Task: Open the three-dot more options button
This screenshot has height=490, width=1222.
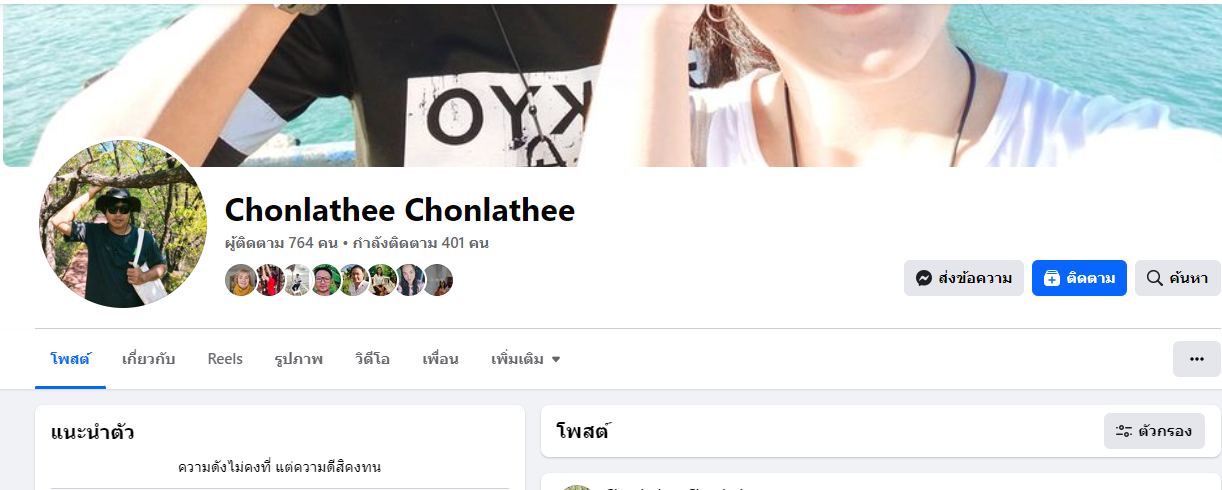Action: [1196, 359]
